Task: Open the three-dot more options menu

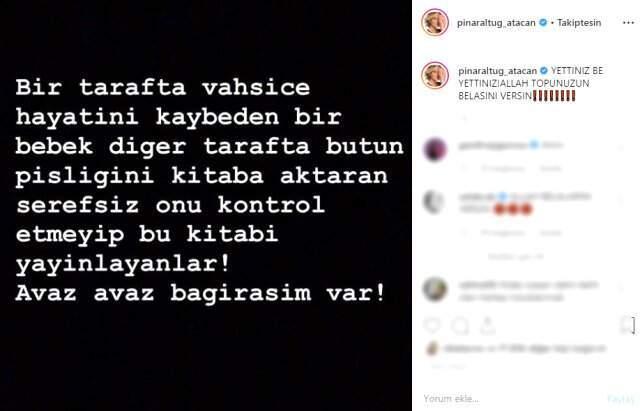Action: click(x=628, y=23)
